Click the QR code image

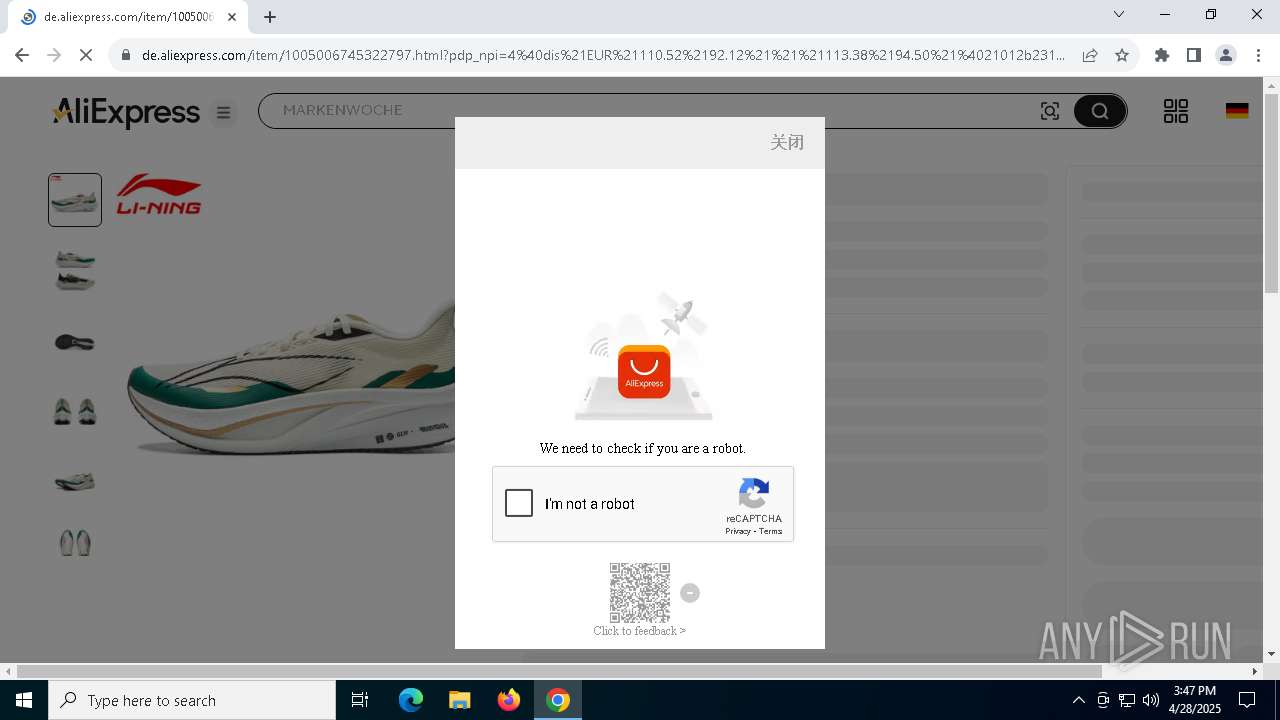[x=640, y=592]
